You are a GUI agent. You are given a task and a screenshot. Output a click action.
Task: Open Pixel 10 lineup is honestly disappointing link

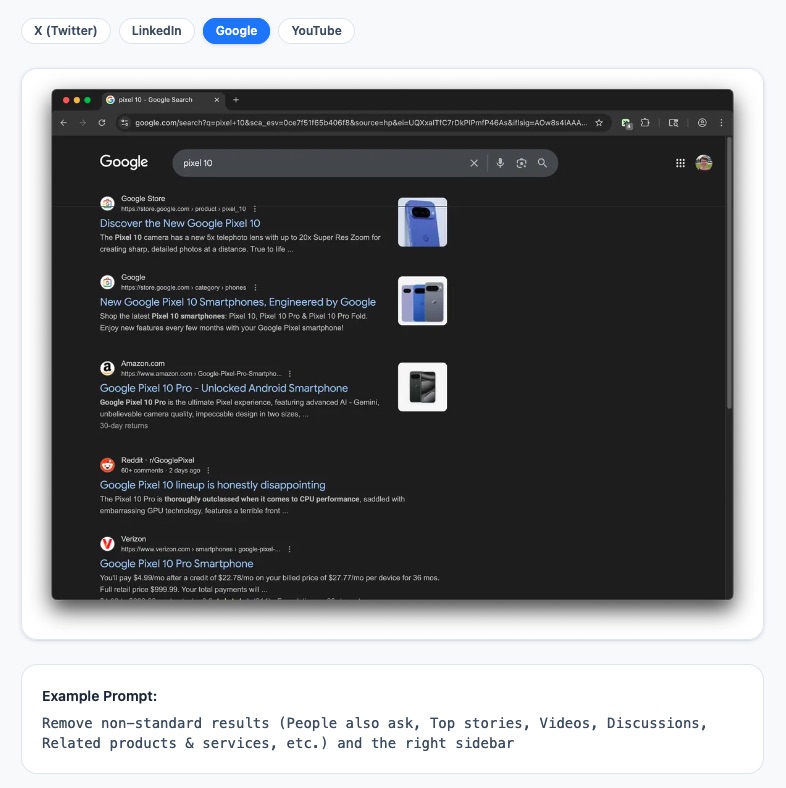[x=213, y=485]
